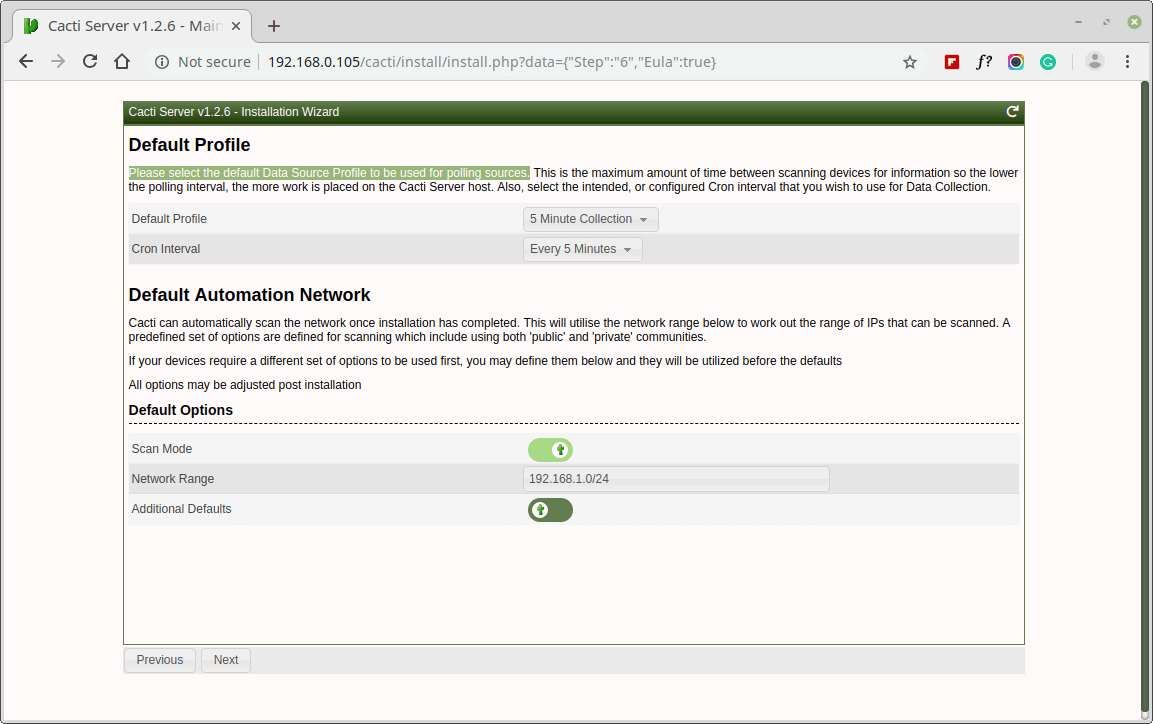Go to the Previous wizard step
Image resolution: width=1153 pixels, height=724 pixels.
click(160, 660)
